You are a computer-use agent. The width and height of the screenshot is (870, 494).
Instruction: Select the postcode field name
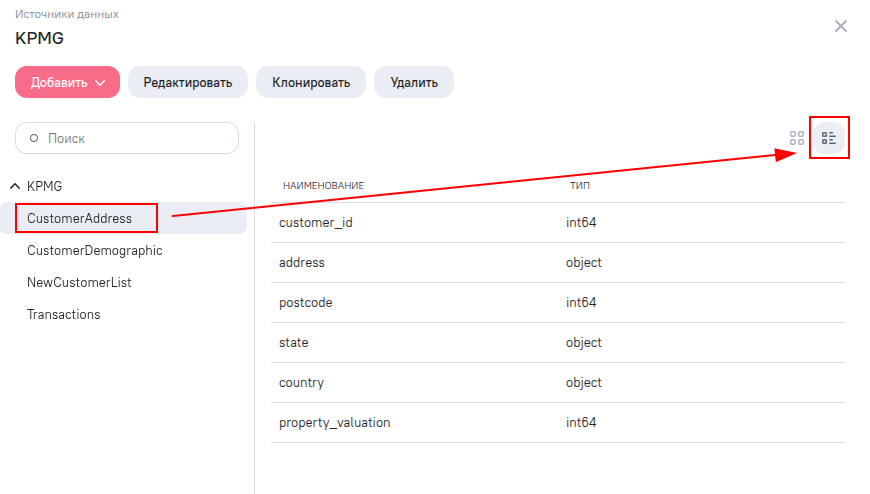click(x=306, y=303)
